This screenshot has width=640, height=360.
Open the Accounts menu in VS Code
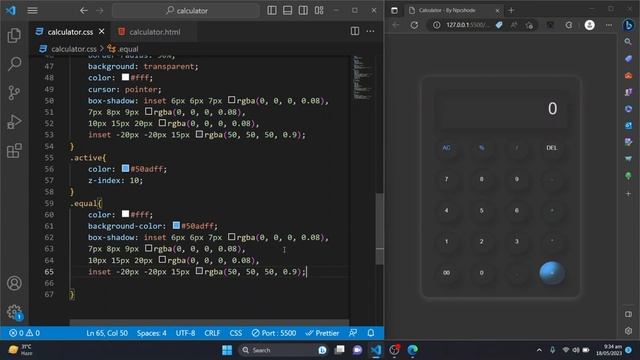click(14, 283)
